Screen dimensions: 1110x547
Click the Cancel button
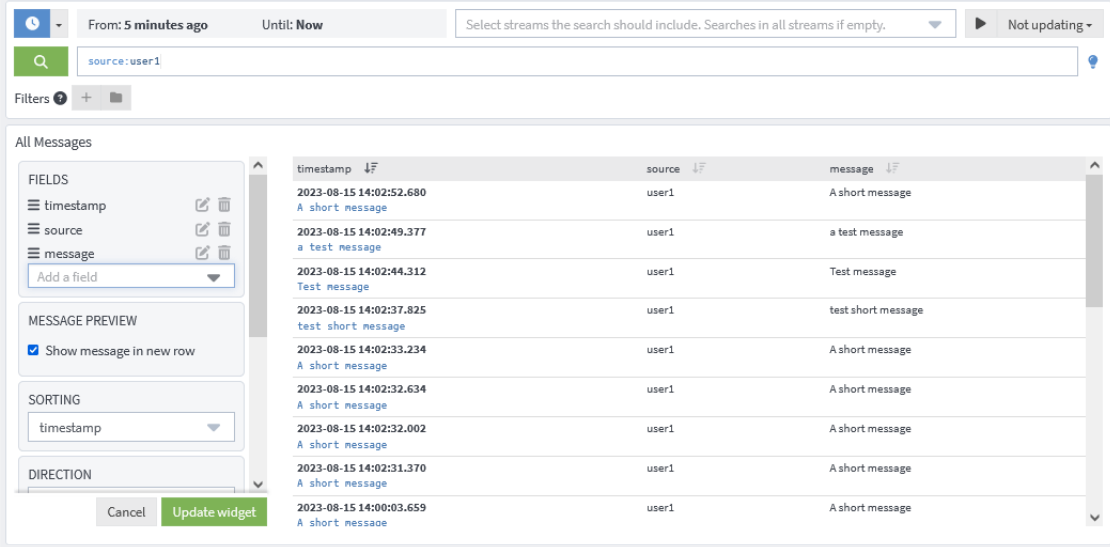coord(126,512)
